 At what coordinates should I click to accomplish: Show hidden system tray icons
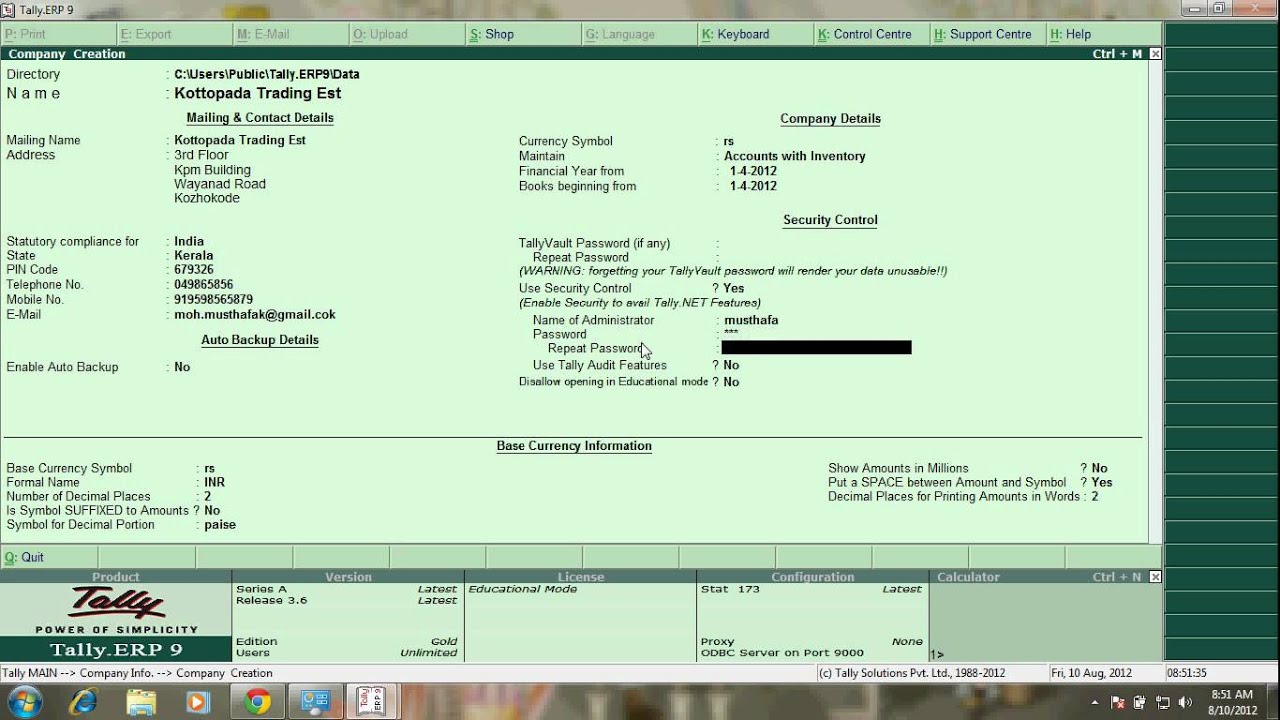(x=1095, y=703)
